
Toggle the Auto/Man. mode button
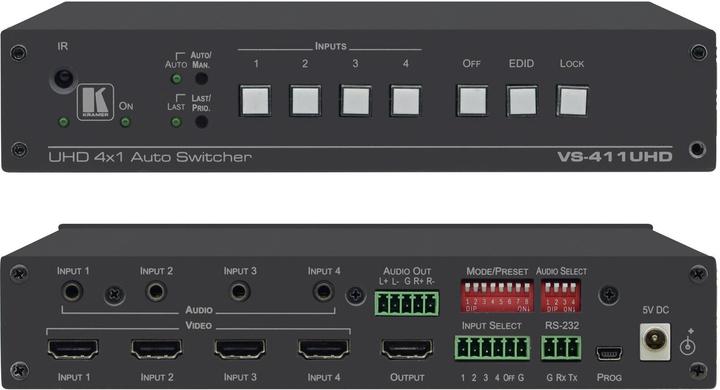click(201, 79)
